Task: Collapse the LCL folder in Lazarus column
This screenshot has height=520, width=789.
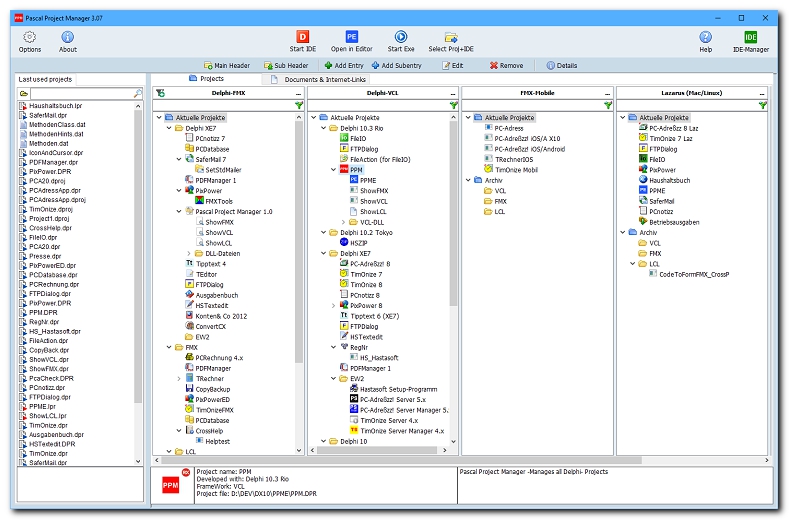Action: click(x=633, y=264)
